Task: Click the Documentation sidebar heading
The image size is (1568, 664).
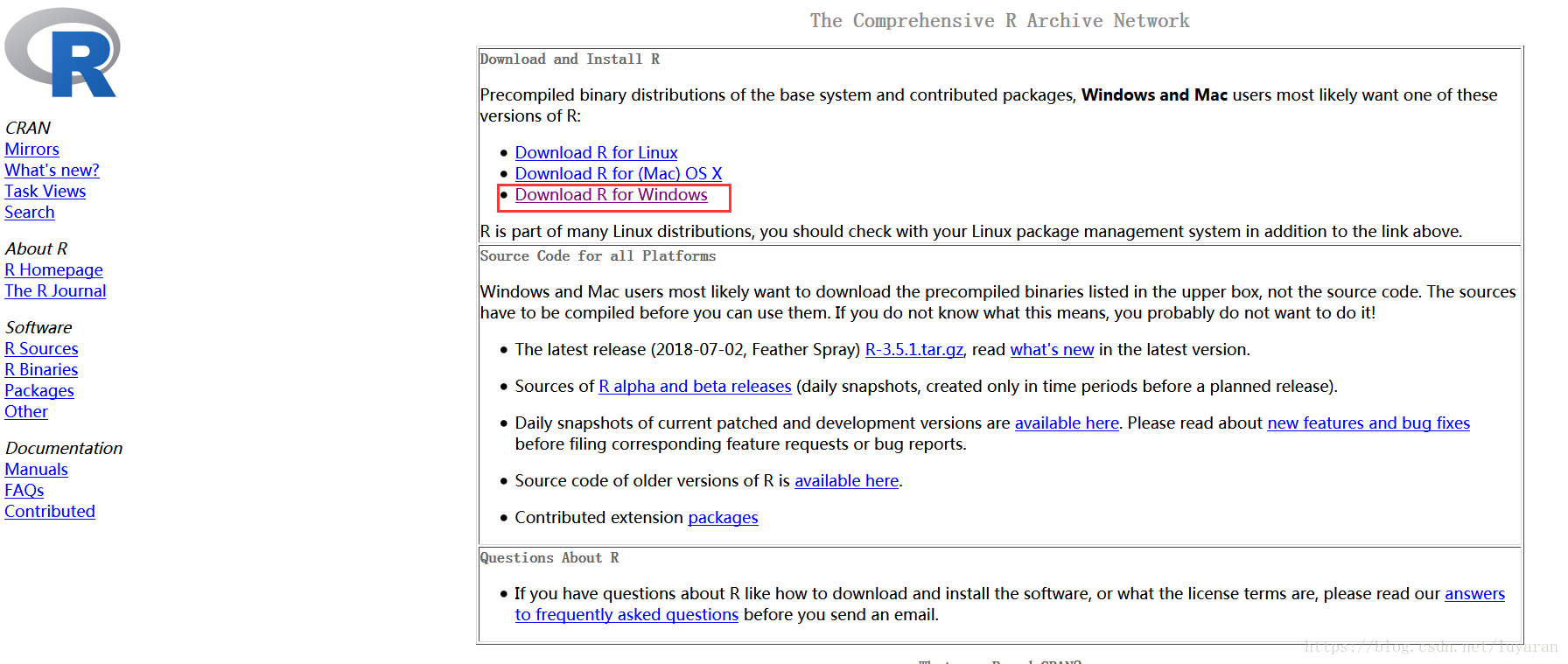Action: click(63, 449)
